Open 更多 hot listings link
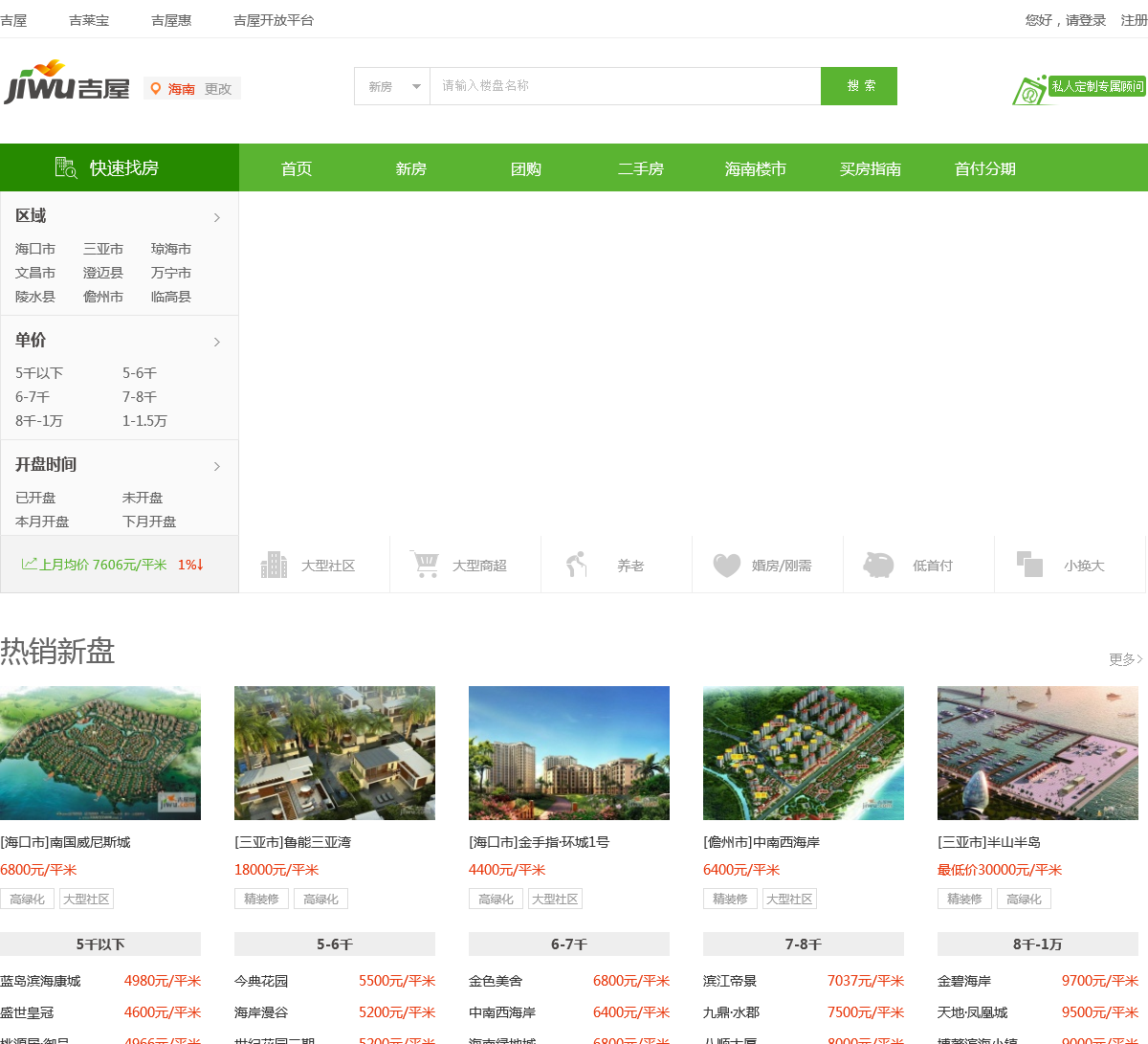 click(1126, 659)
